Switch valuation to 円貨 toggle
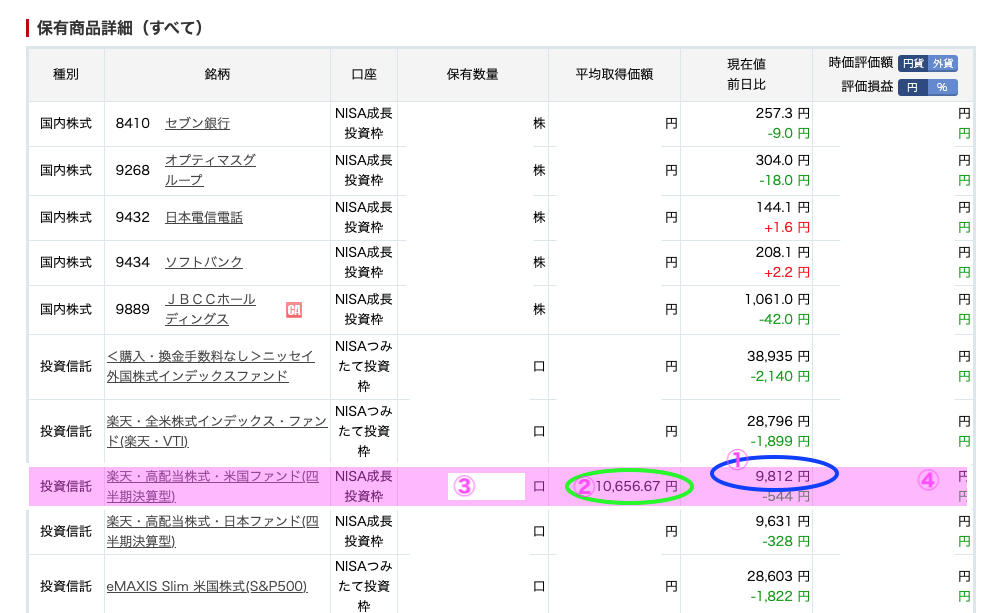This screenshot has width=1002, height=613. click(913, 63)
